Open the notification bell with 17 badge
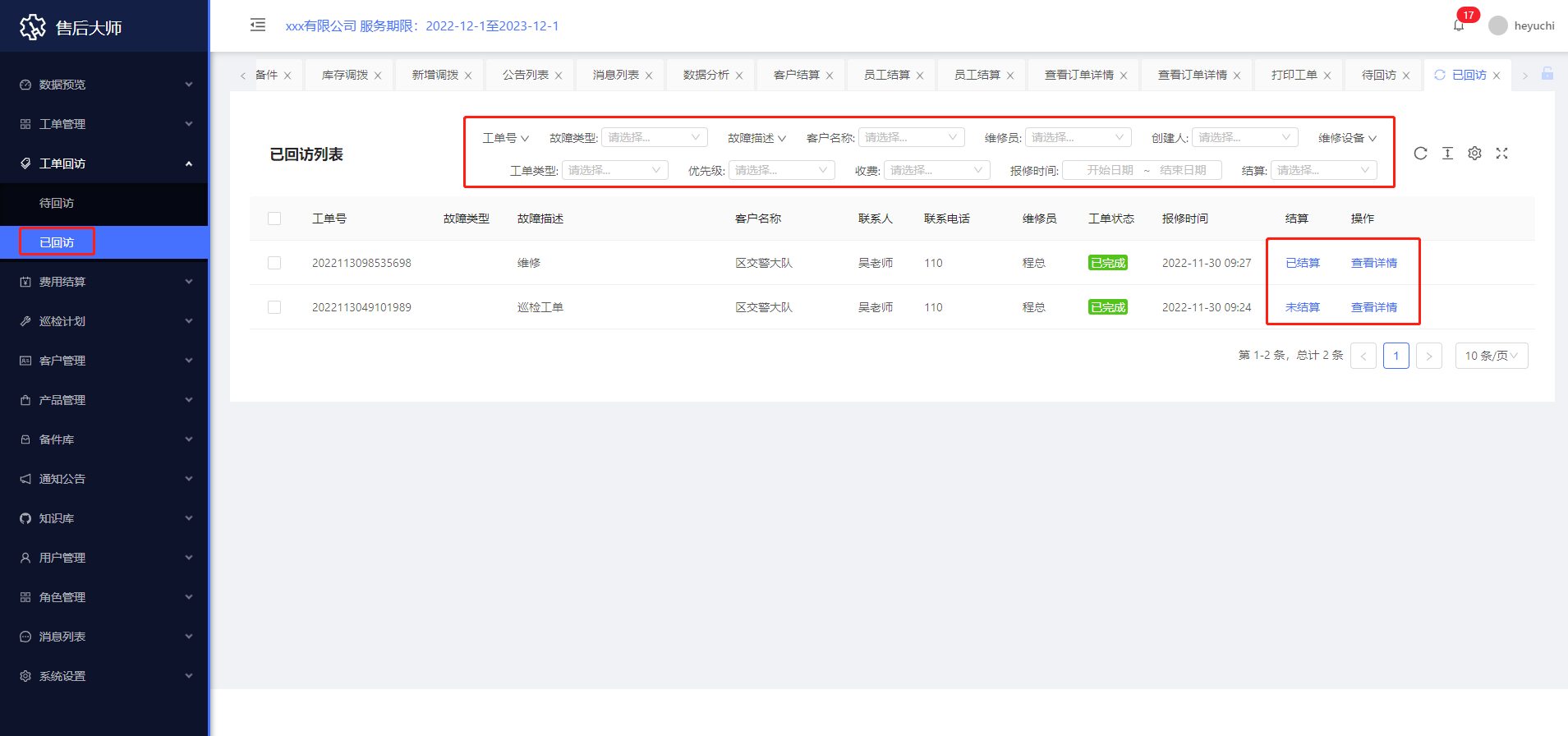1568x736 pixels. coord(1459,25)
